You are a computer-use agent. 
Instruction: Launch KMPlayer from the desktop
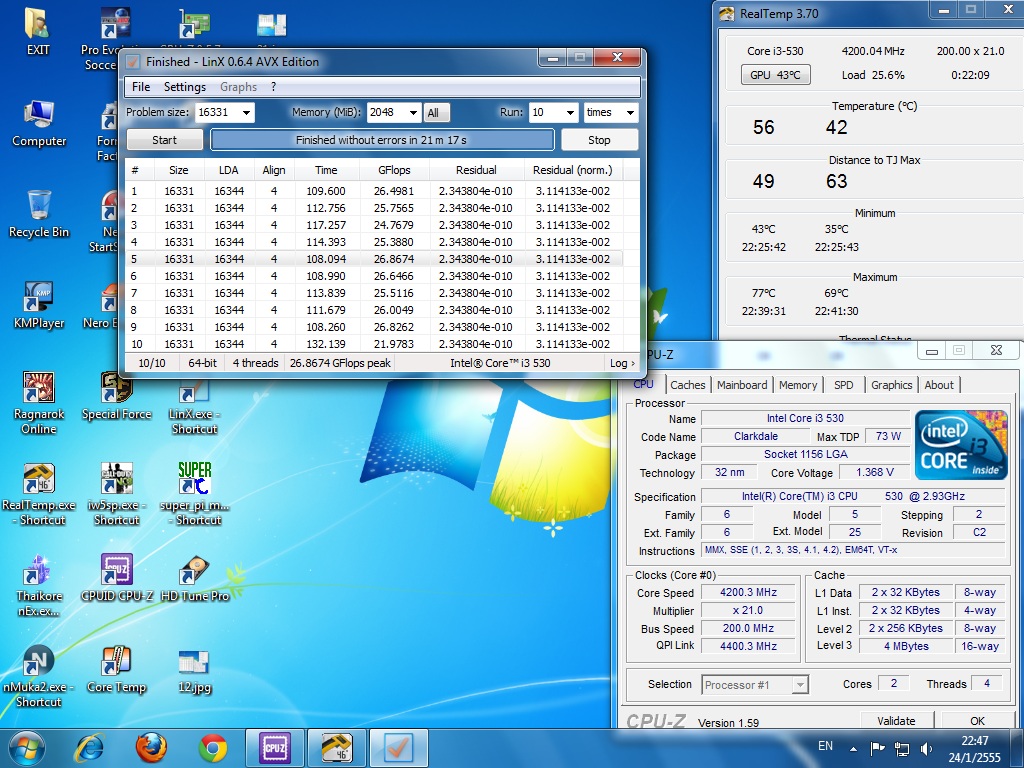point(39,305)
